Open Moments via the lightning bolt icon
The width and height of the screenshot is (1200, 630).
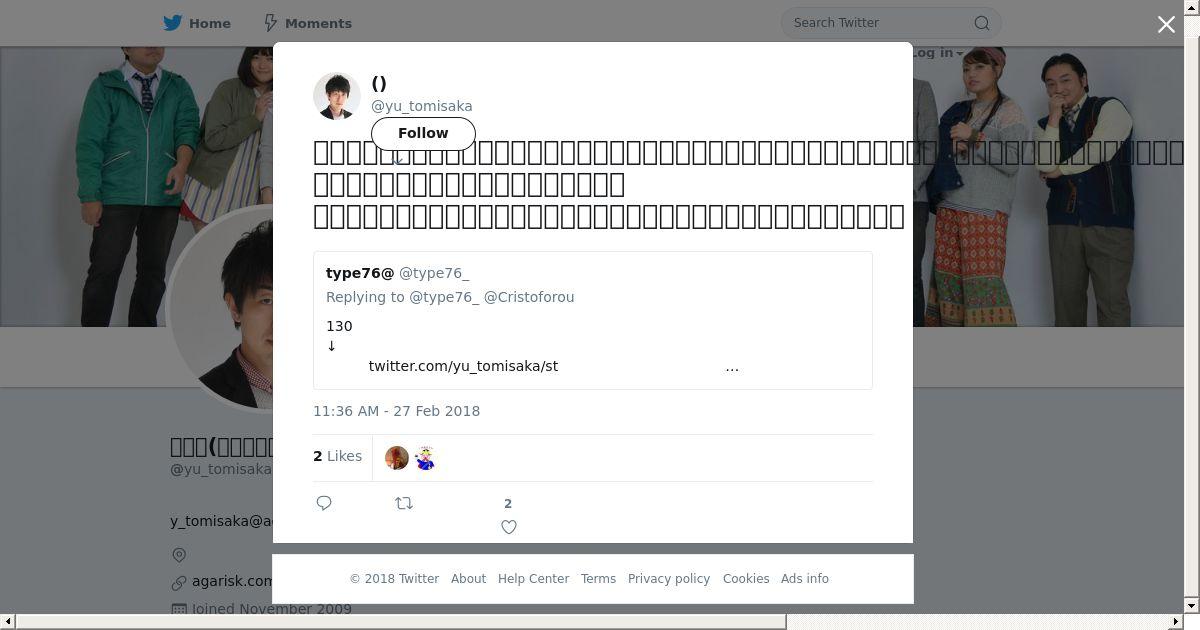click(270, 23)
